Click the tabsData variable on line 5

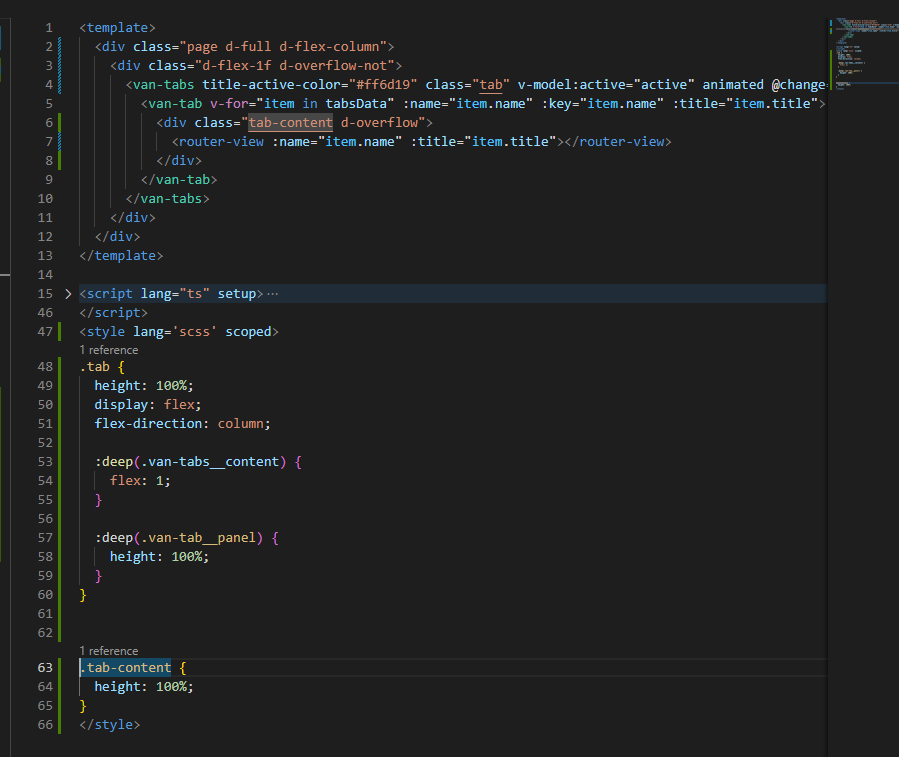(357, 103)
